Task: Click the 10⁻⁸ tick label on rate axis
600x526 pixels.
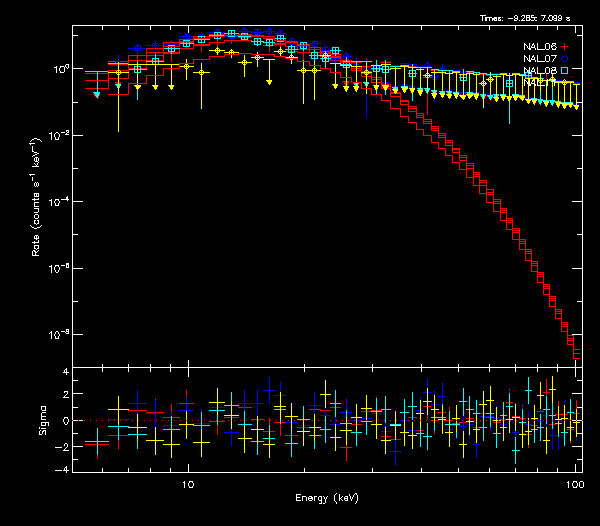Action: tap(60, 334)
